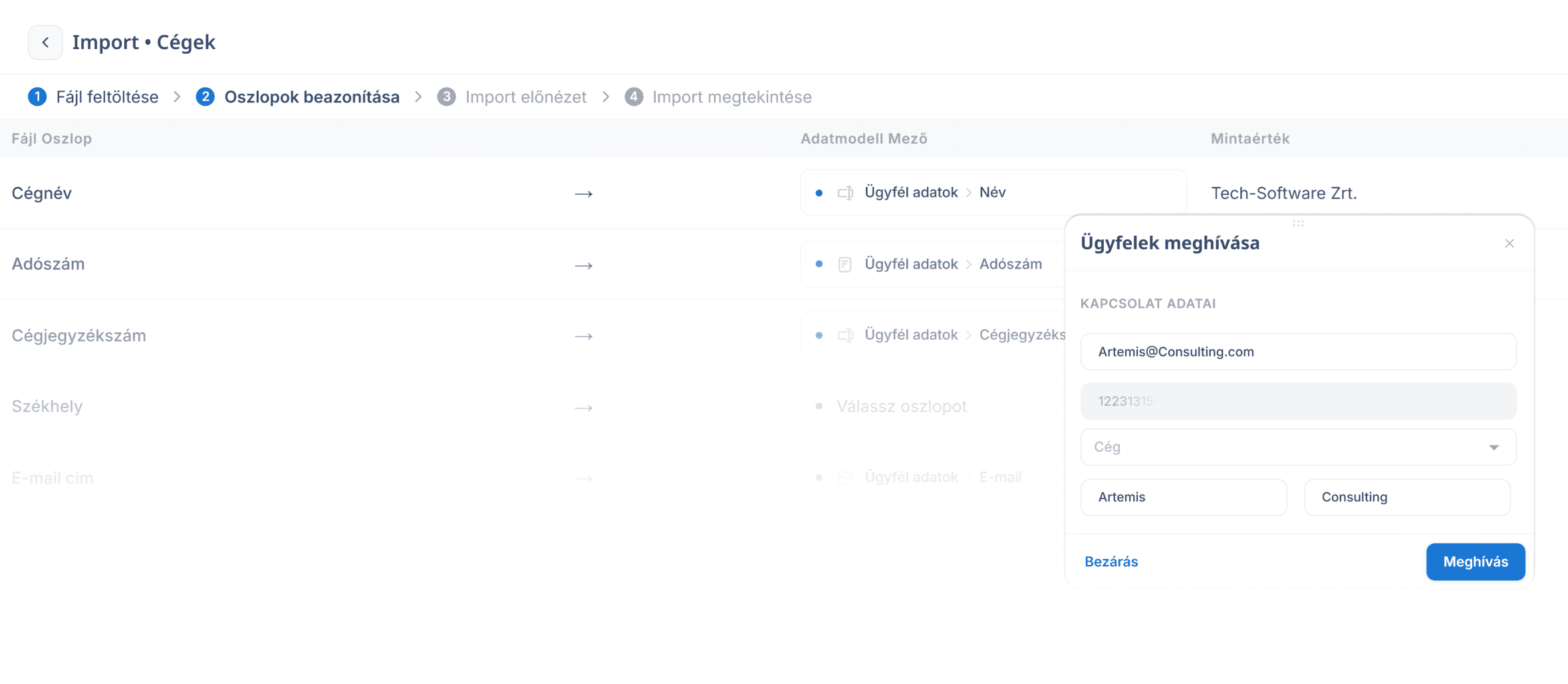
Task: Open the Válassz oszlopot selector for Székhely
Action: coord(931,406)
